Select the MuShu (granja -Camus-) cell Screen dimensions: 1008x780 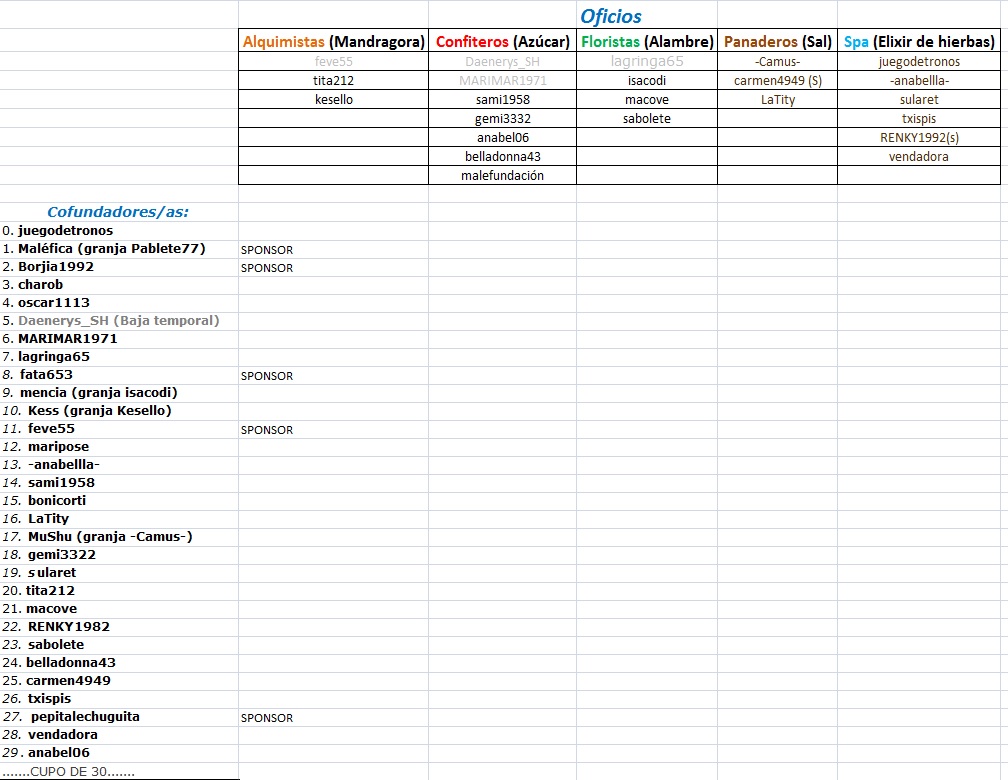tap(110, 537)
